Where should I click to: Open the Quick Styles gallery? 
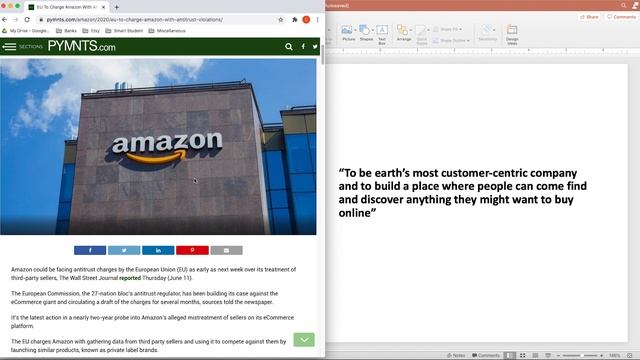[422, 35]
